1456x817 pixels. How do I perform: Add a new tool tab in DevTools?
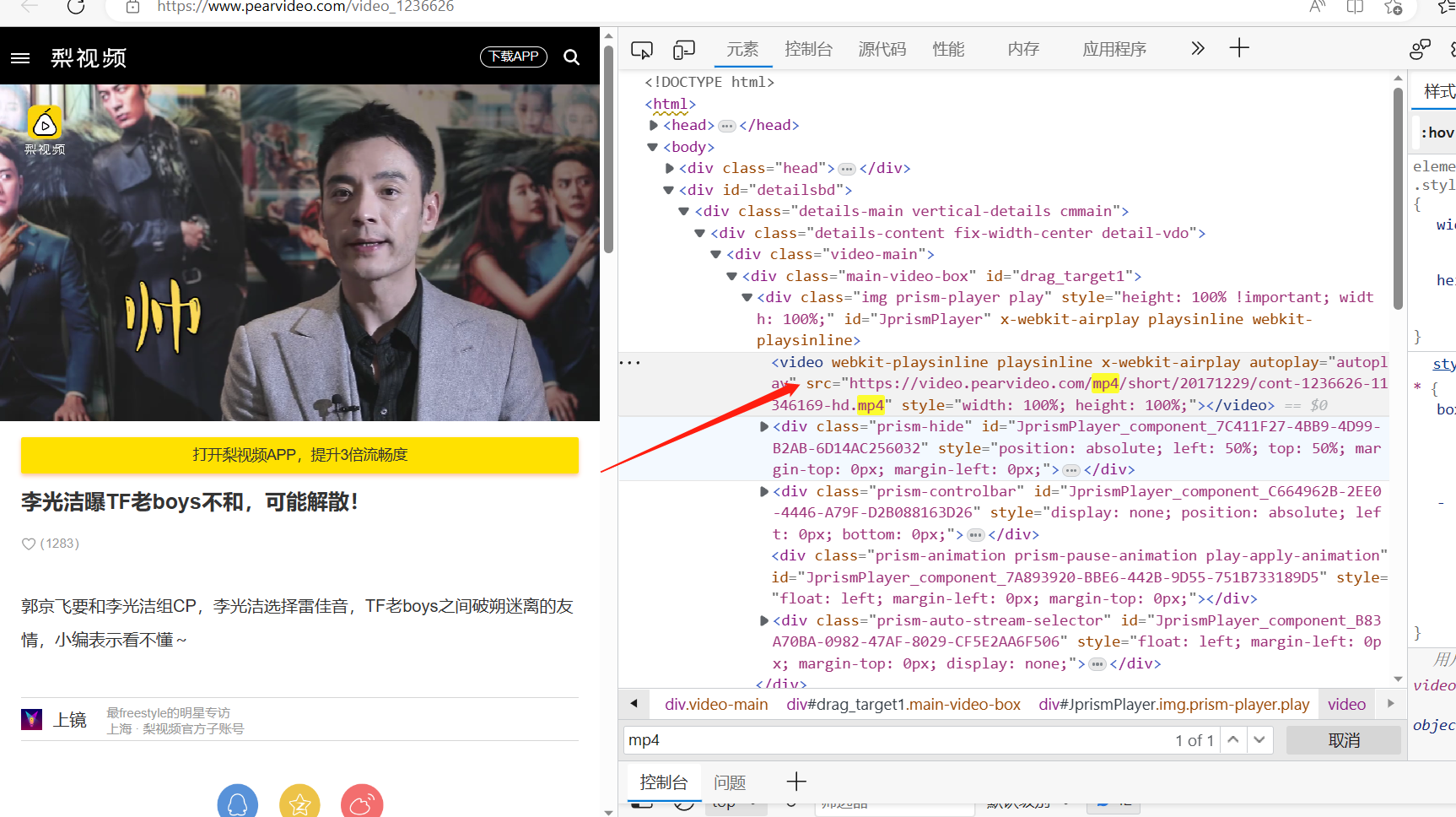[1239, 48]
